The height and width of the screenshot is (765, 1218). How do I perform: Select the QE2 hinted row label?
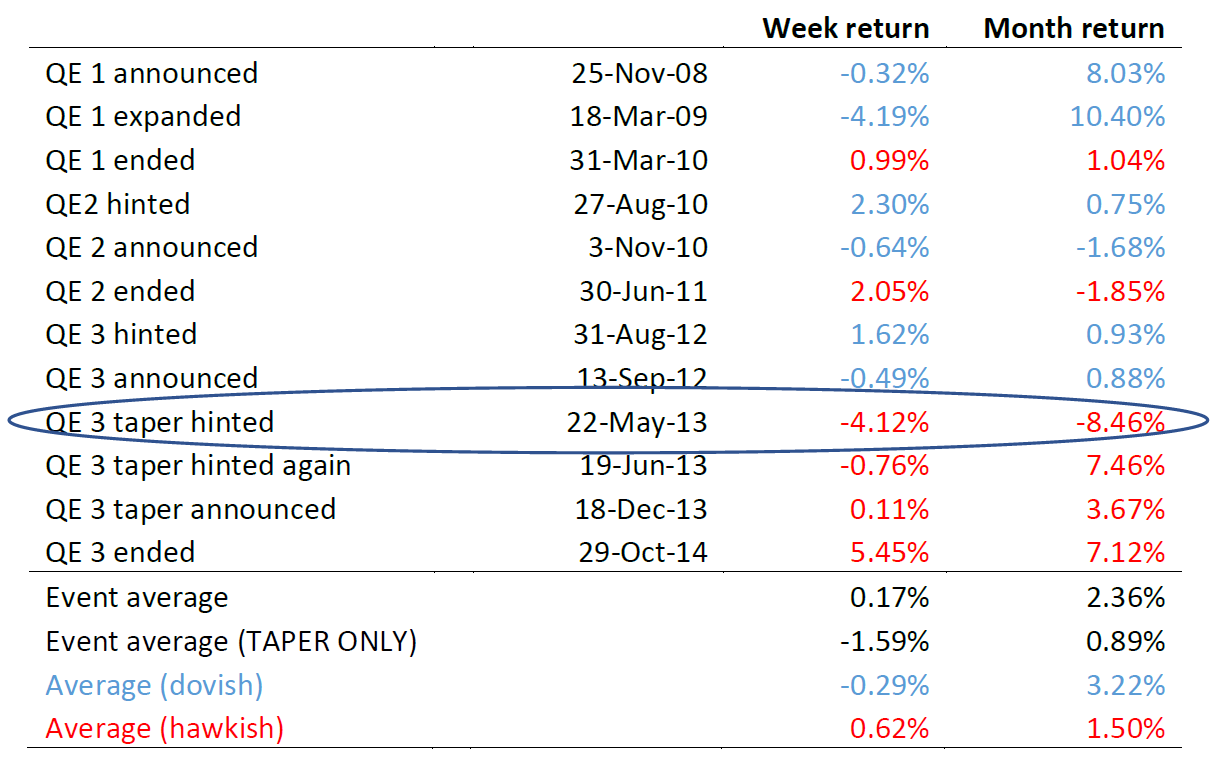117,204
